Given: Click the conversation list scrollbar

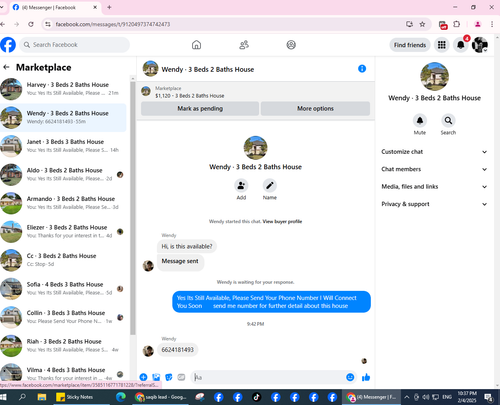Looking at the screenshot, I should coord(133,208).
